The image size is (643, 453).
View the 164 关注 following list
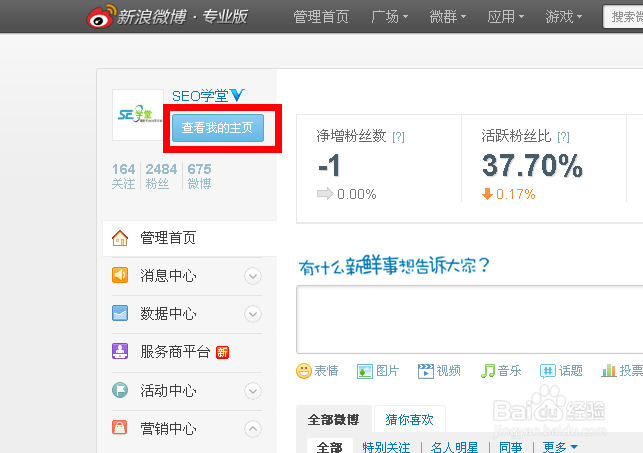click(x=123, y=176)
